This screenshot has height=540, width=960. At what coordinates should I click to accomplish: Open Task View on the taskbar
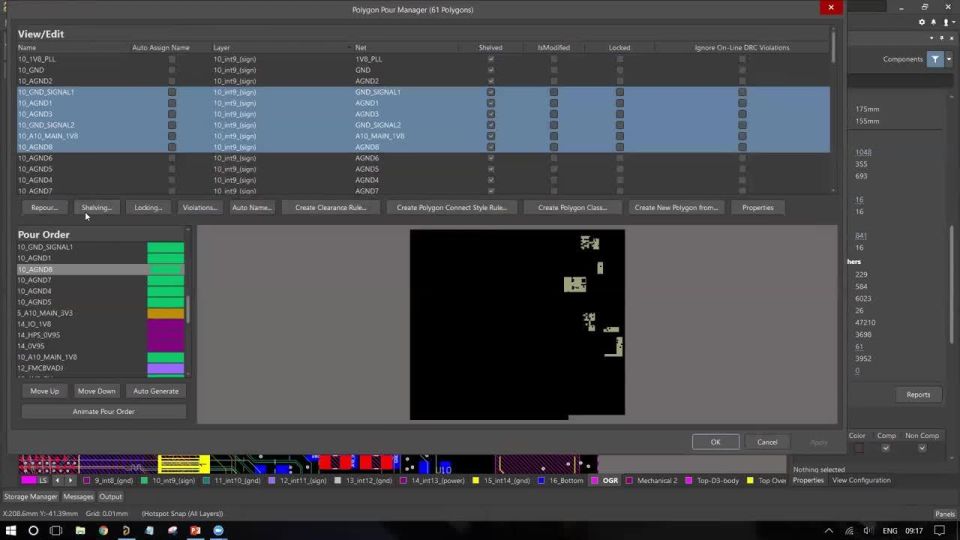tap(56, 530)
